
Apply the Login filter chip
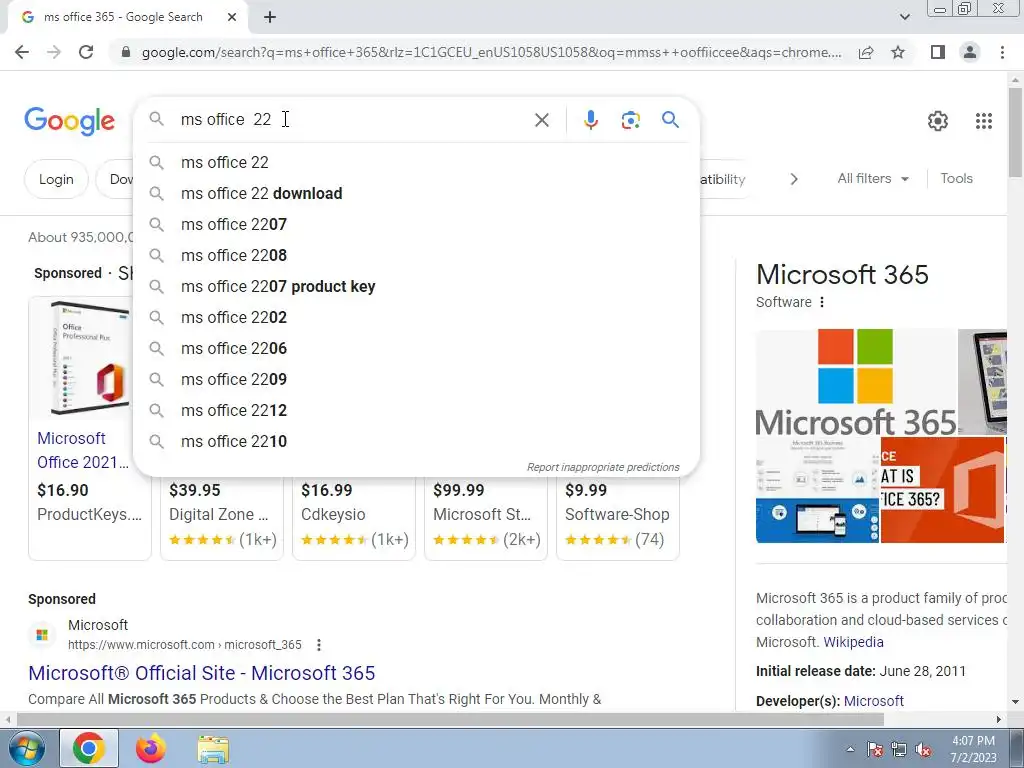pyautogui.click(x=56, y=179)
